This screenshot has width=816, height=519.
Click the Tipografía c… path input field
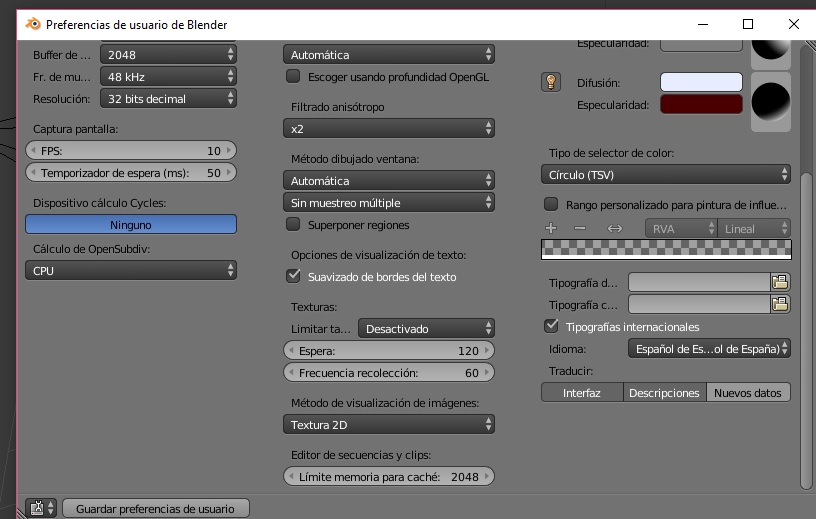[x=699, y=304]
